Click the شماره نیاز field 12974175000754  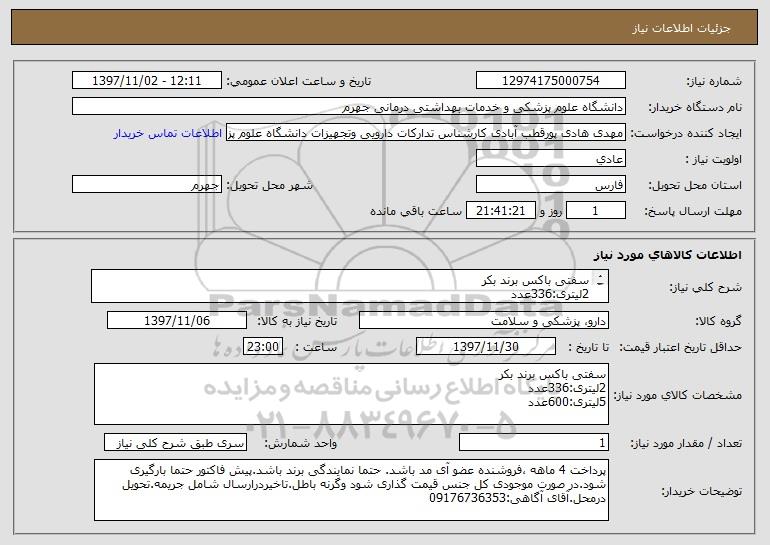[550, 80]
